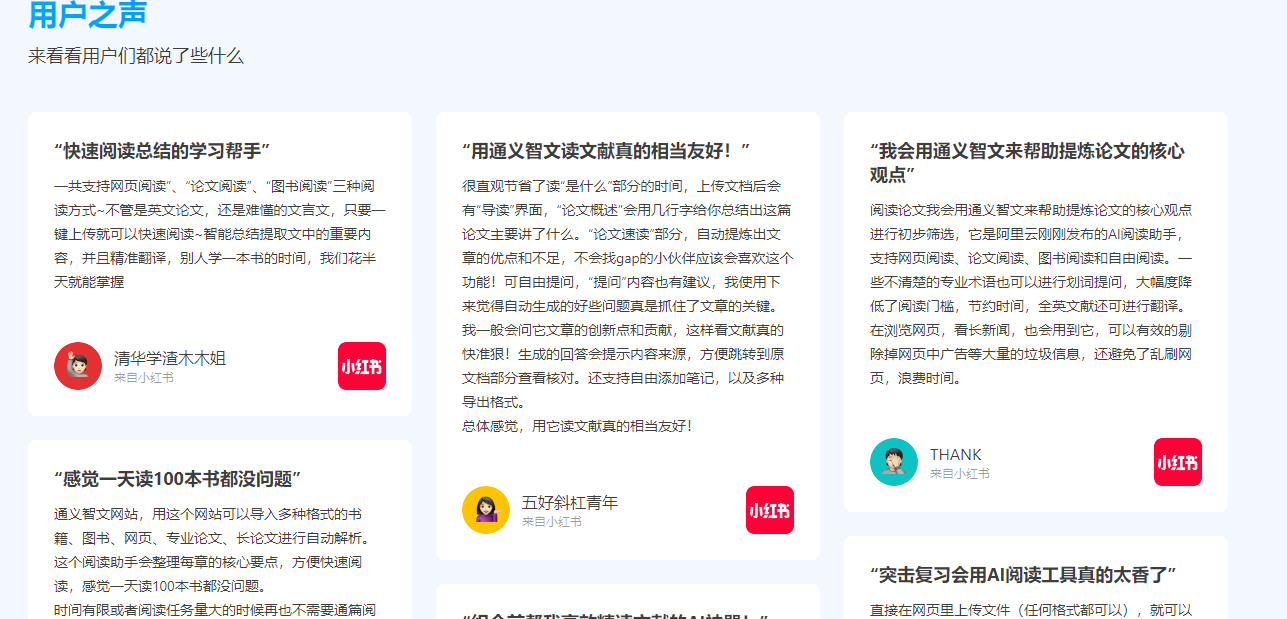Click 来自小红书 under 清华学渣木木姐

144,378
